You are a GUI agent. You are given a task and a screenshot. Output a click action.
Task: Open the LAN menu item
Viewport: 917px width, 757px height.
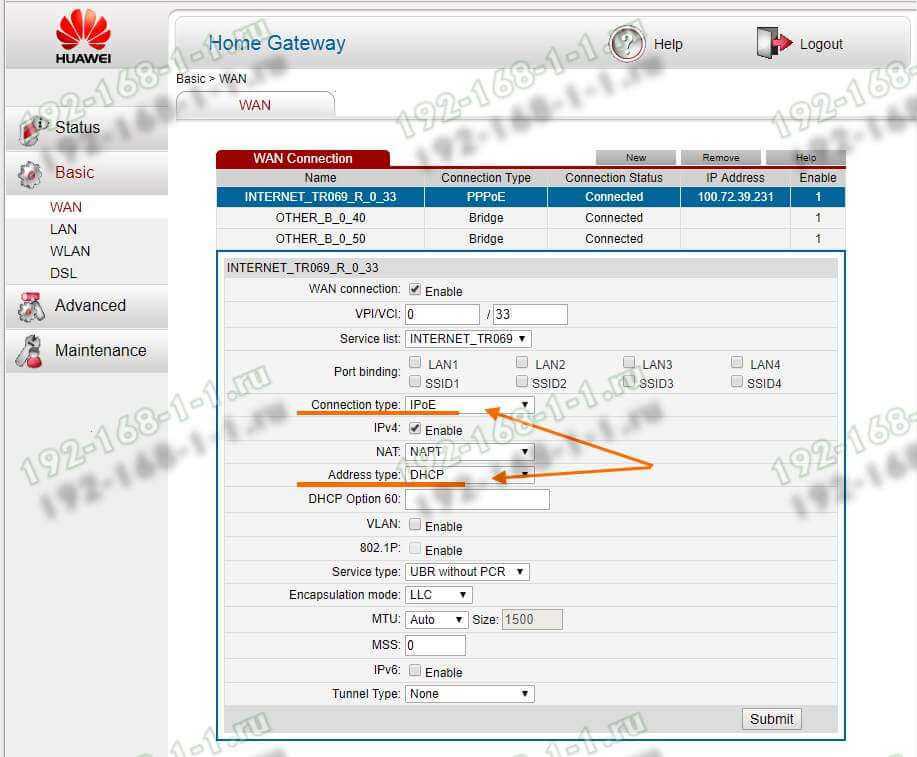click(63, 229)
